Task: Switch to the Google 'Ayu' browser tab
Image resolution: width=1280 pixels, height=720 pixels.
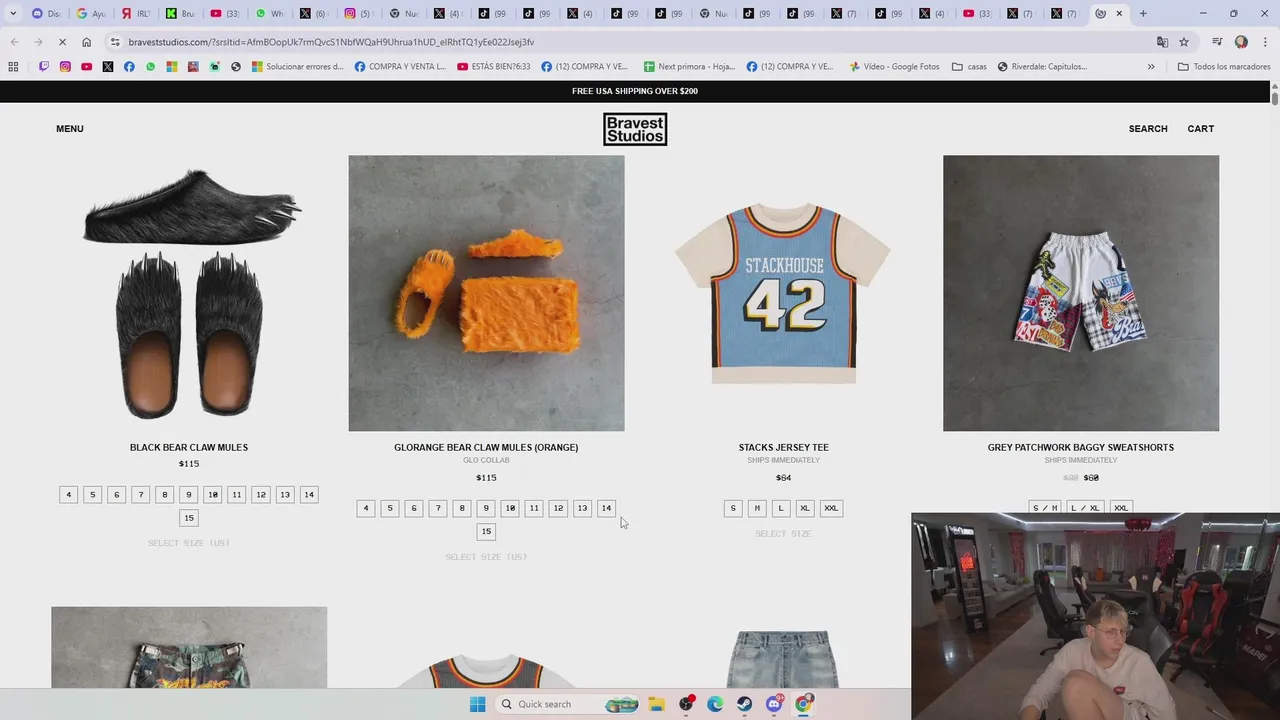Action: [x=91, y=14]
